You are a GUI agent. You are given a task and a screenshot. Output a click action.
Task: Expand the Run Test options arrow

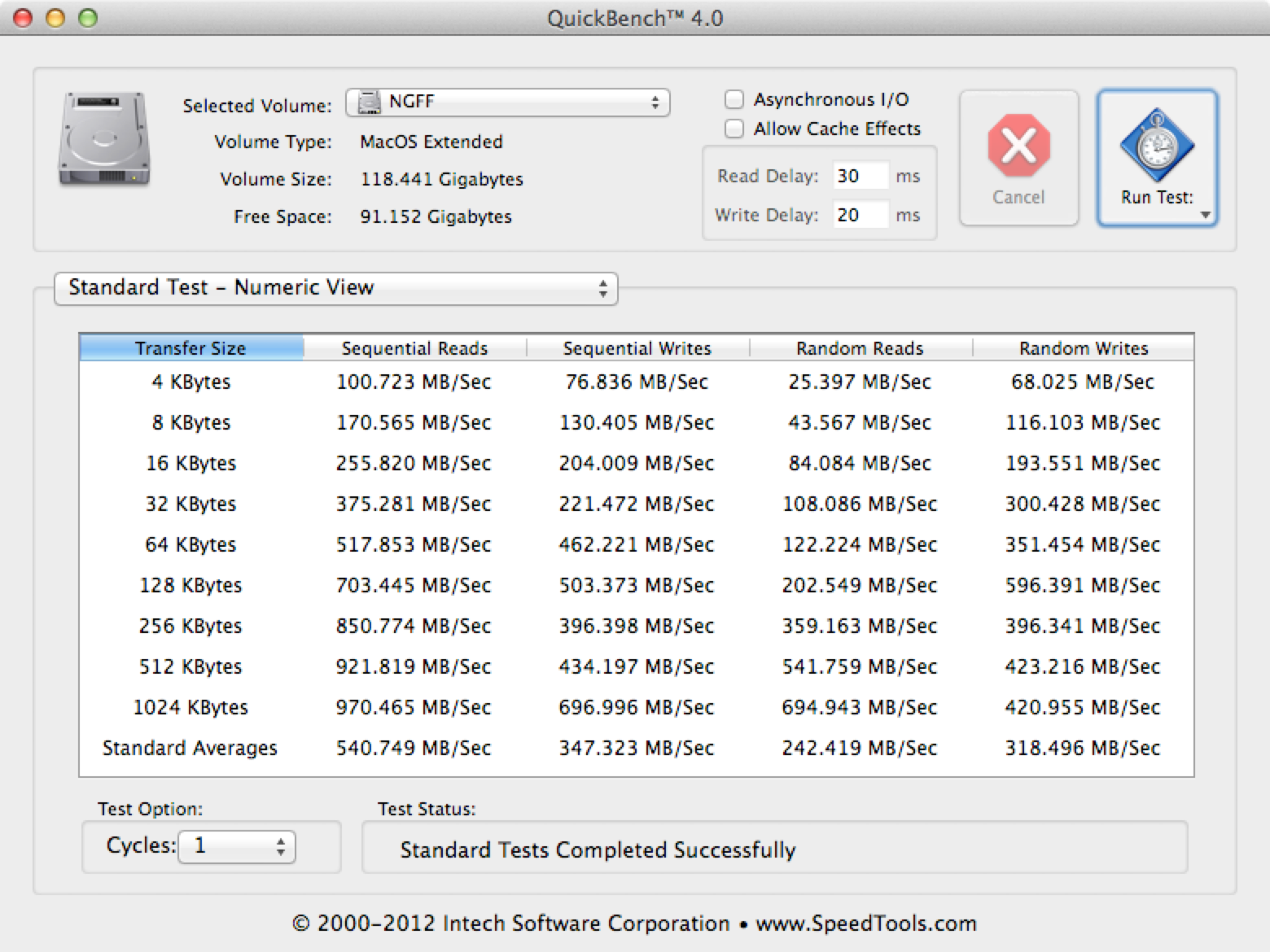tap(1206, 216)
